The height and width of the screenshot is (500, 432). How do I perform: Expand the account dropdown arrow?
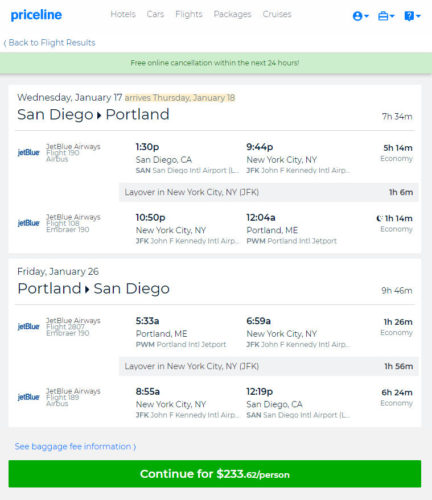coord(366,16)
